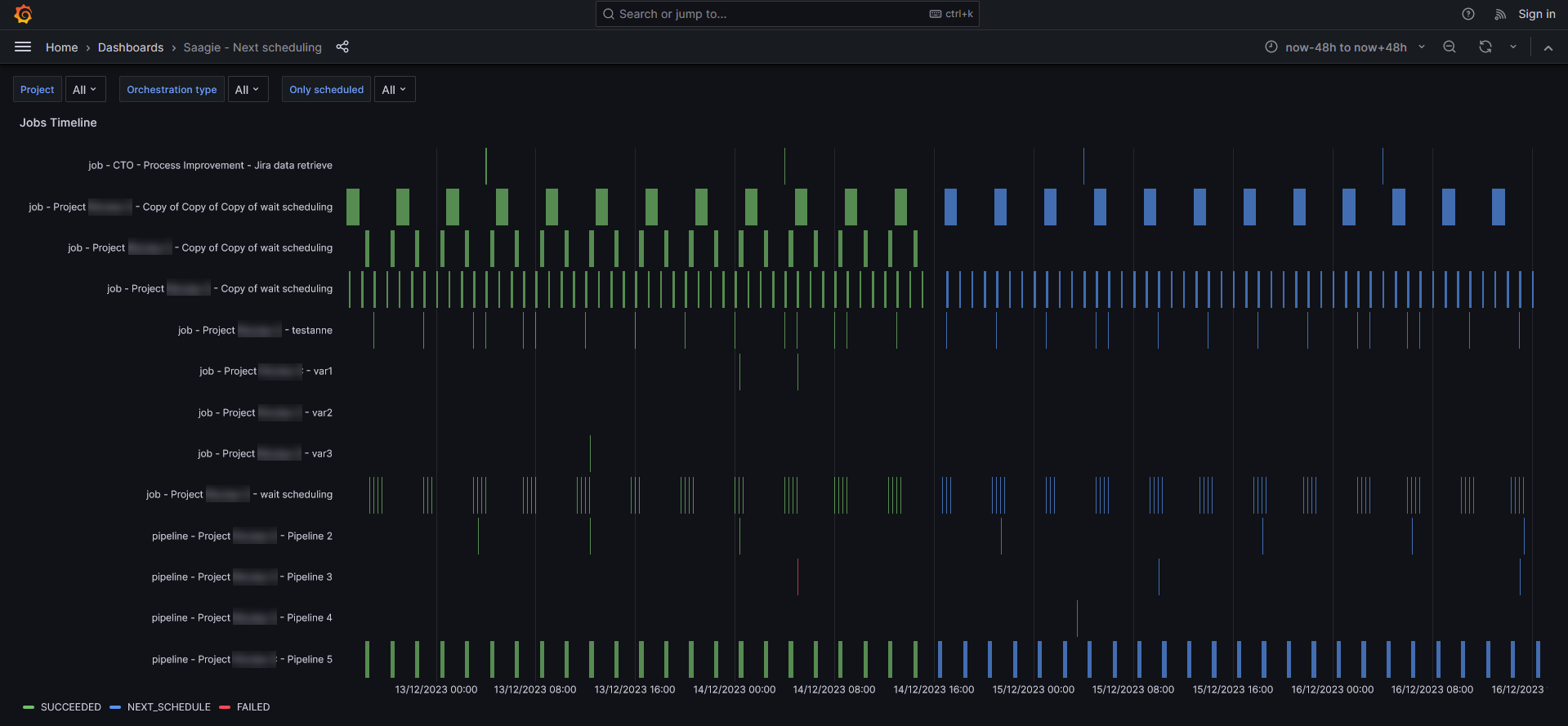Zoom out the time range
Image resolution: width=1568 pixels, height=726 pixels.
(1450, 47)
